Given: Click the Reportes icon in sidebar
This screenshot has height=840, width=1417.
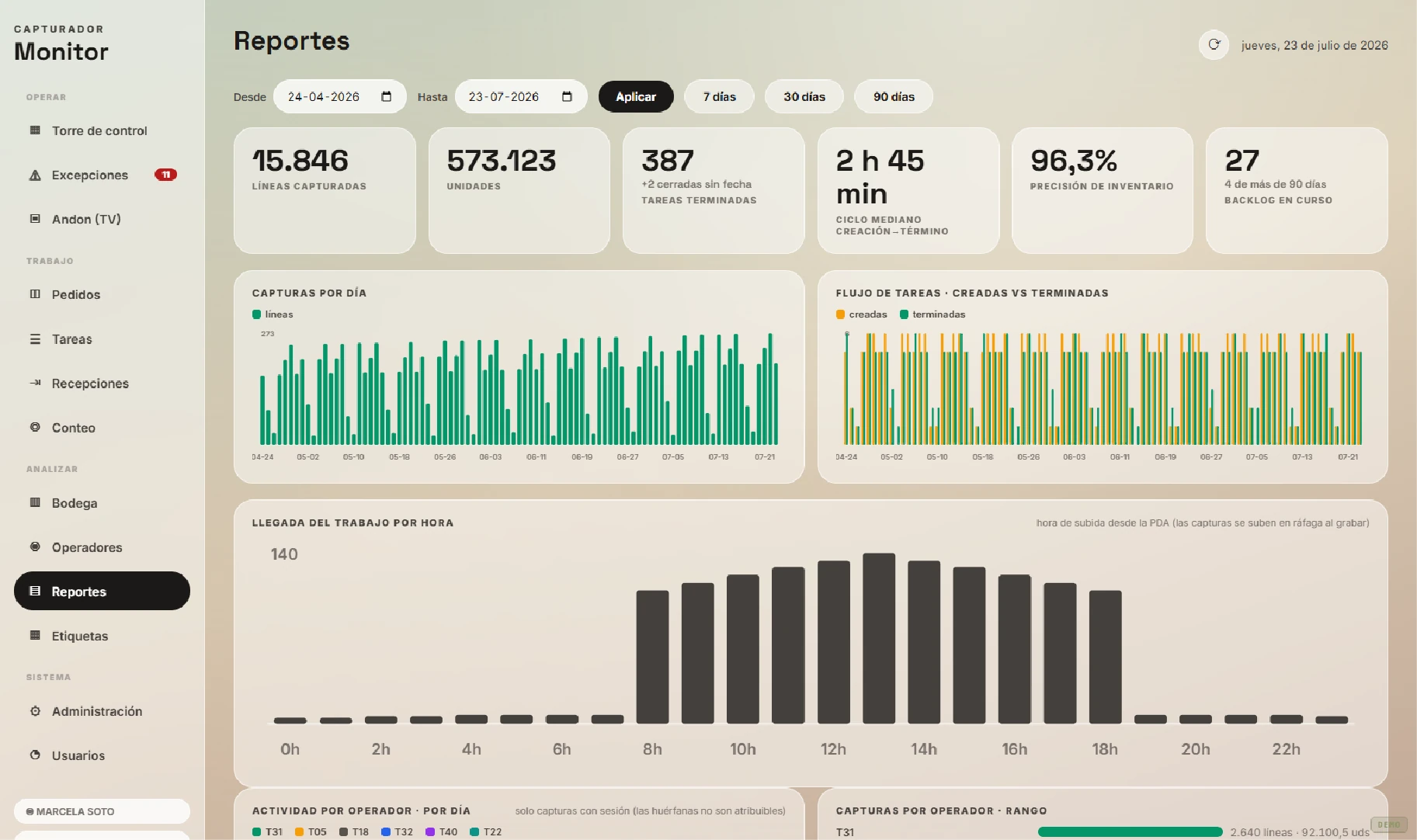Looking at the screenshot, I should click(35, 592).
